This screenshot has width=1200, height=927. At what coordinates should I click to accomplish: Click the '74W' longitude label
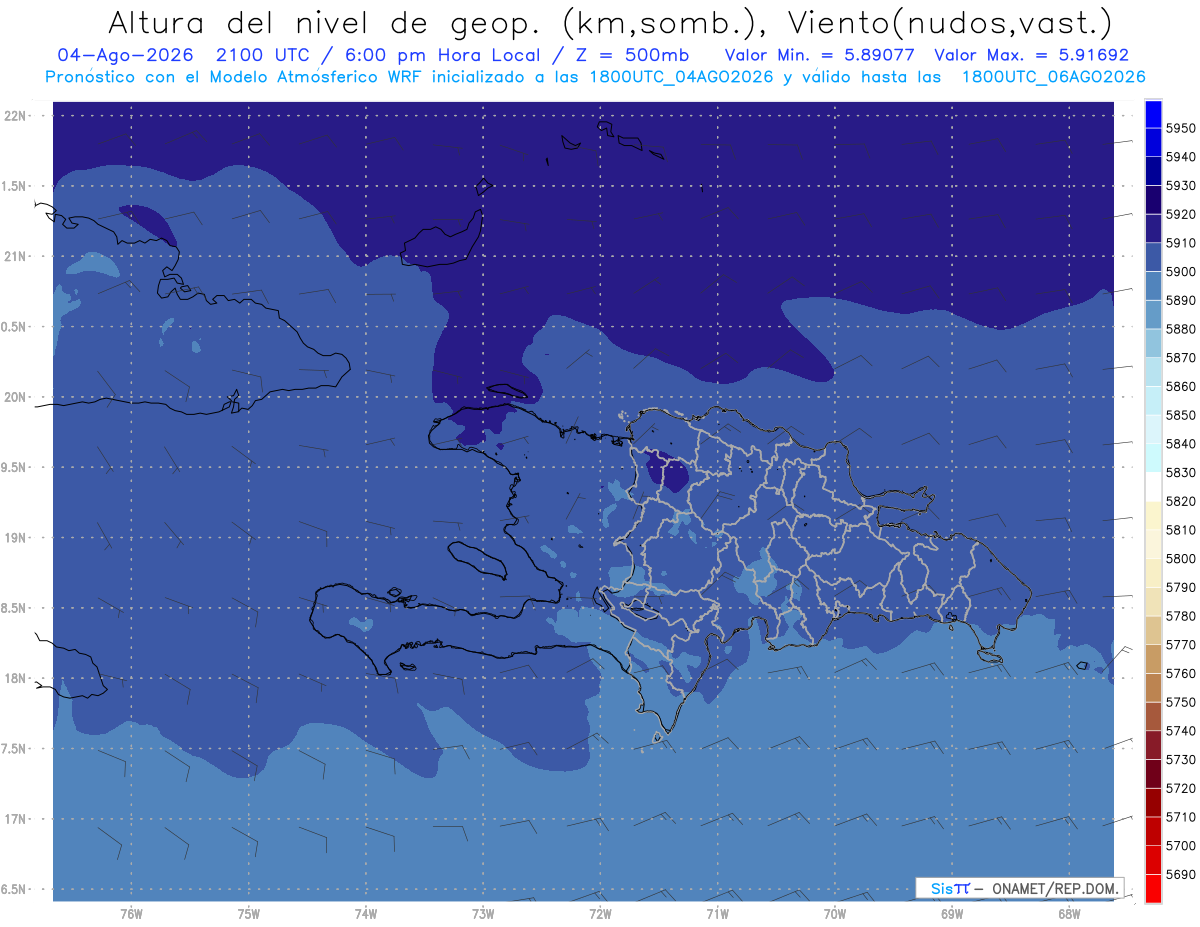tap(366, 913)
